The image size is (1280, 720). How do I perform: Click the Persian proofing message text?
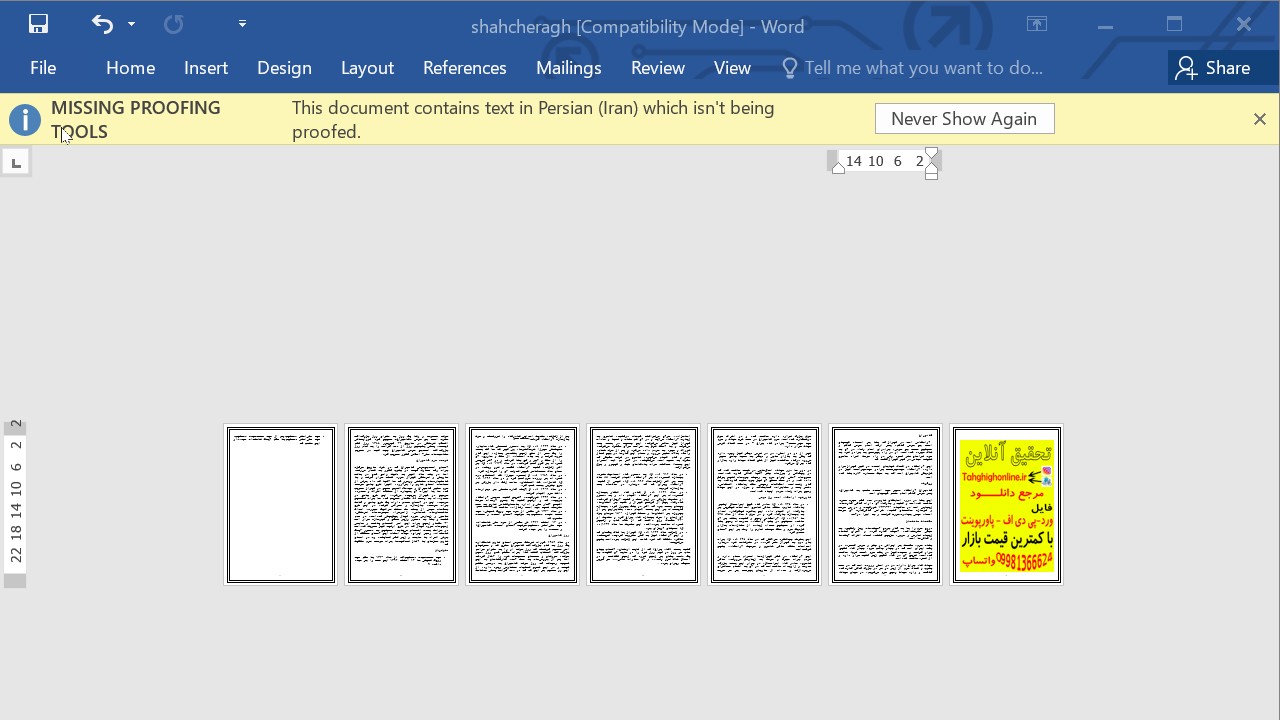[x=533, y=120]
